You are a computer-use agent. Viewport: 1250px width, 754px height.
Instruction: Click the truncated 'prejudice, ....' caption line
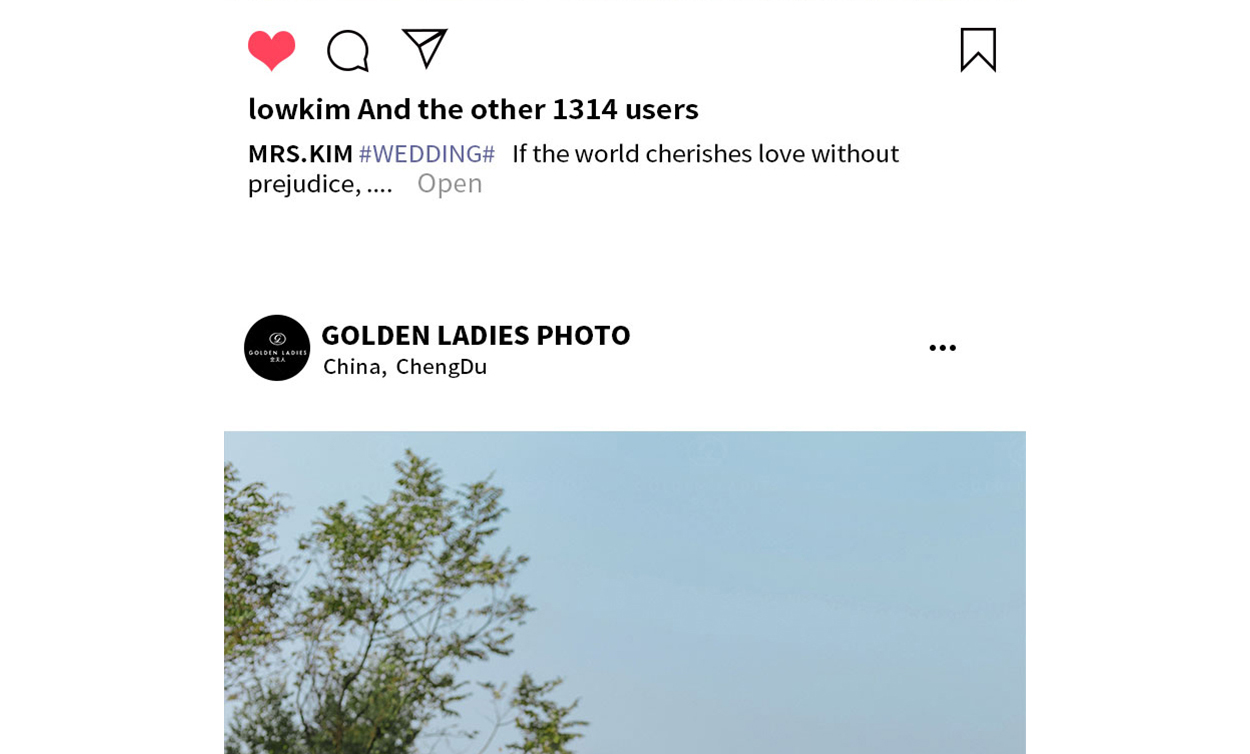320,184
